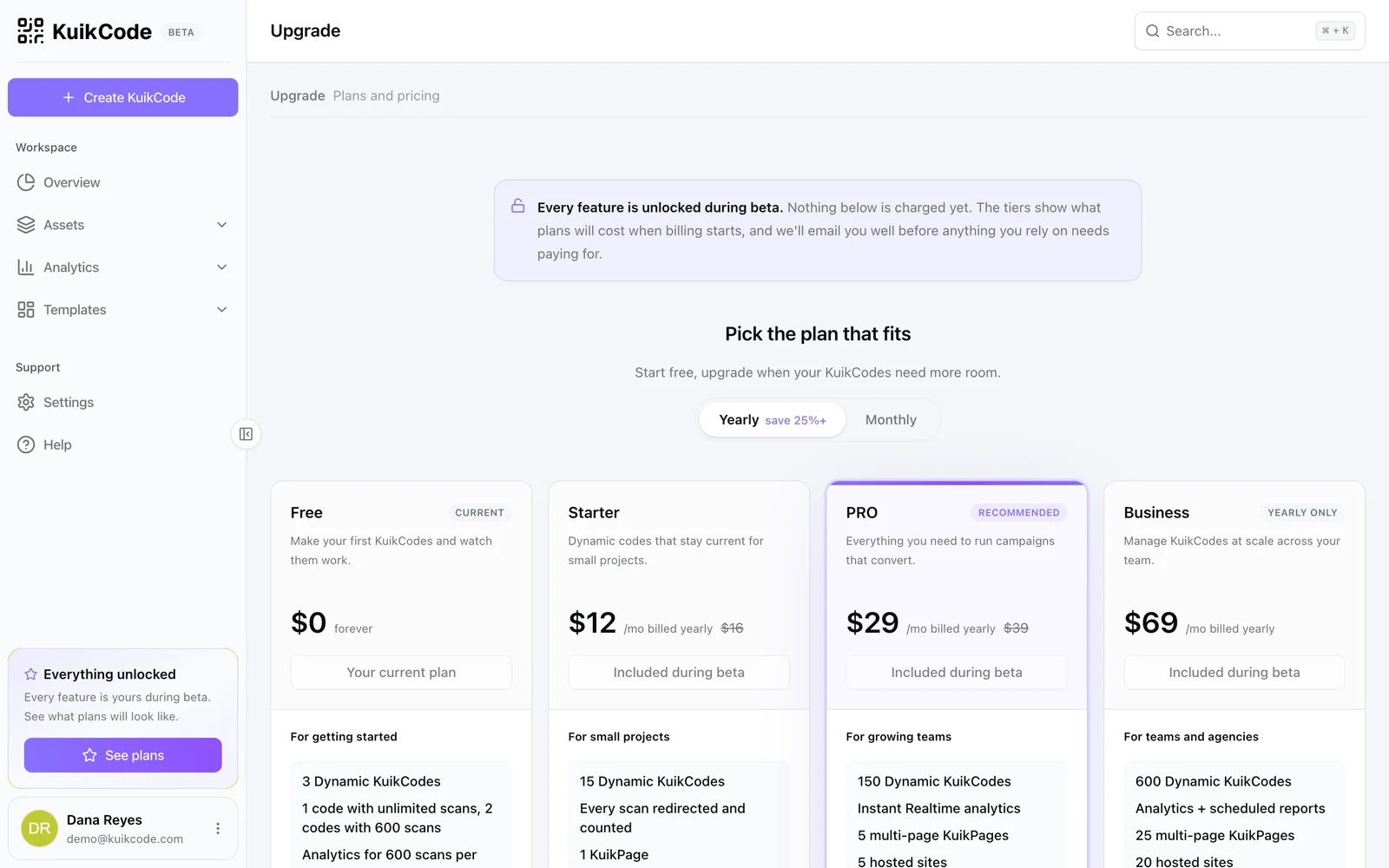This screenshot has height=868, width=1389.
Task: Select Yearly billing option
Action: click(x=772, y=420)
